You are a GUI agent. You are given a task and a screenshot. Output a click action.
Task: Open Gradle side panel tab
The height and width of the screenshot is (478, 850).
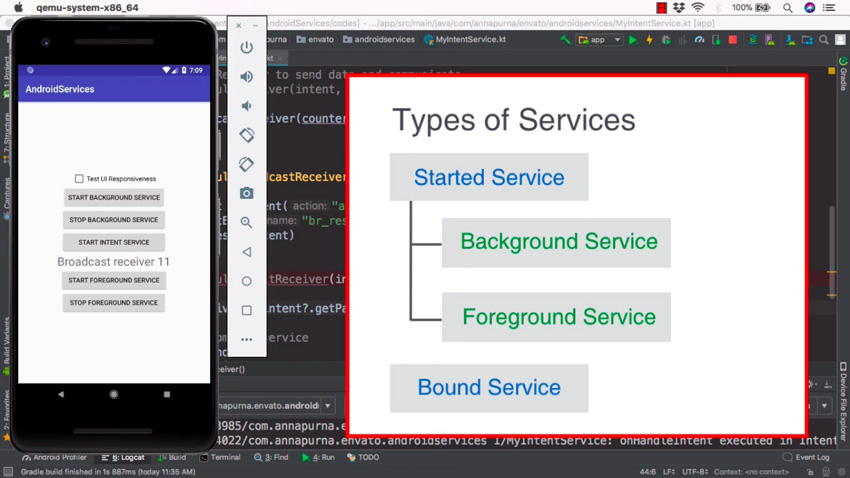pyautogui.click(x=843, y=74)
